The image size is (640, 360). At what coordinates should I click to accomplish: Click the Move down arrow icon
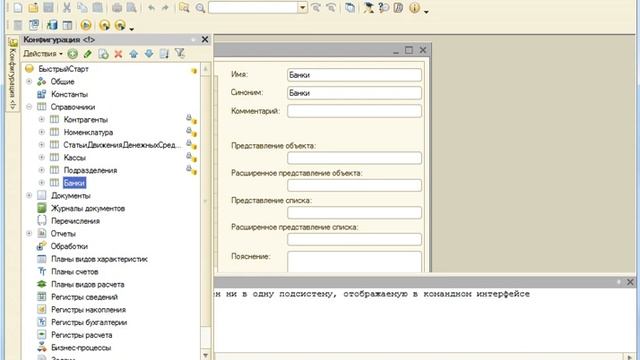[x=149, y=53]
